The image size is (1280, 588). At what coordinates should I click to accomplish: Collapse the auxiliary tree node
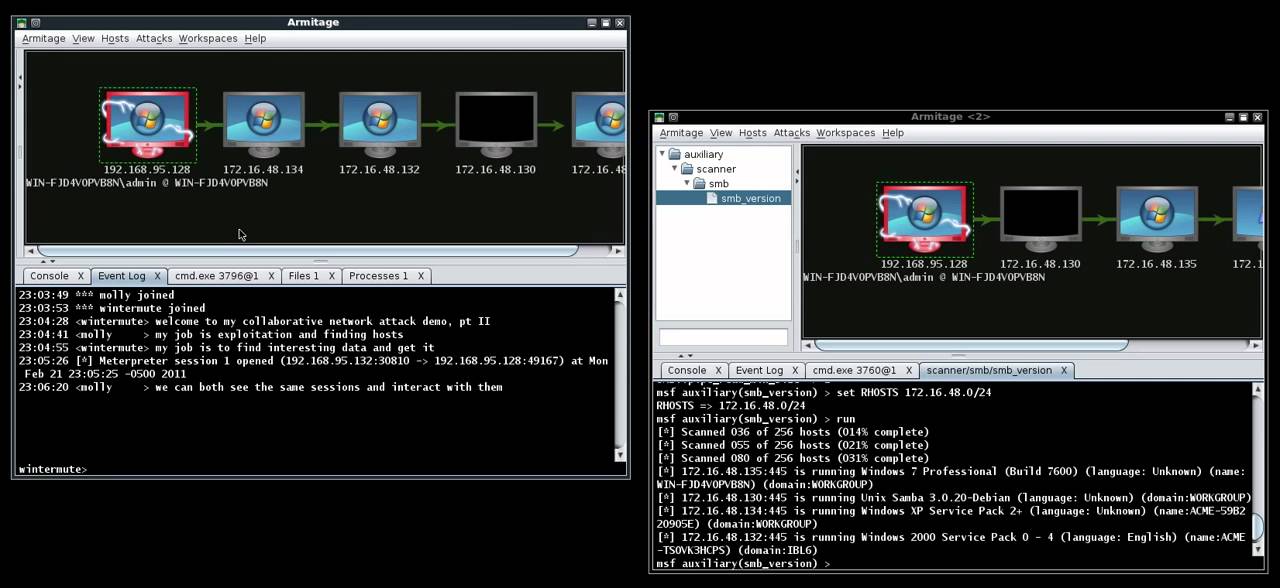[662, 154]
